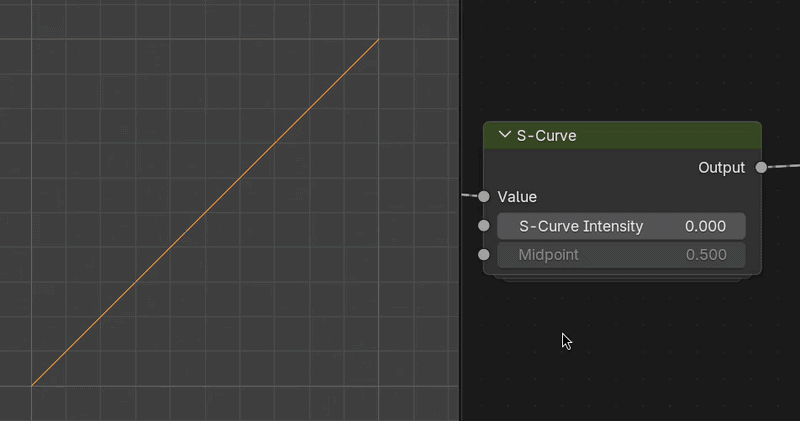Click the Value input socket
Screen dimensions: 800x421
point(484,196)
